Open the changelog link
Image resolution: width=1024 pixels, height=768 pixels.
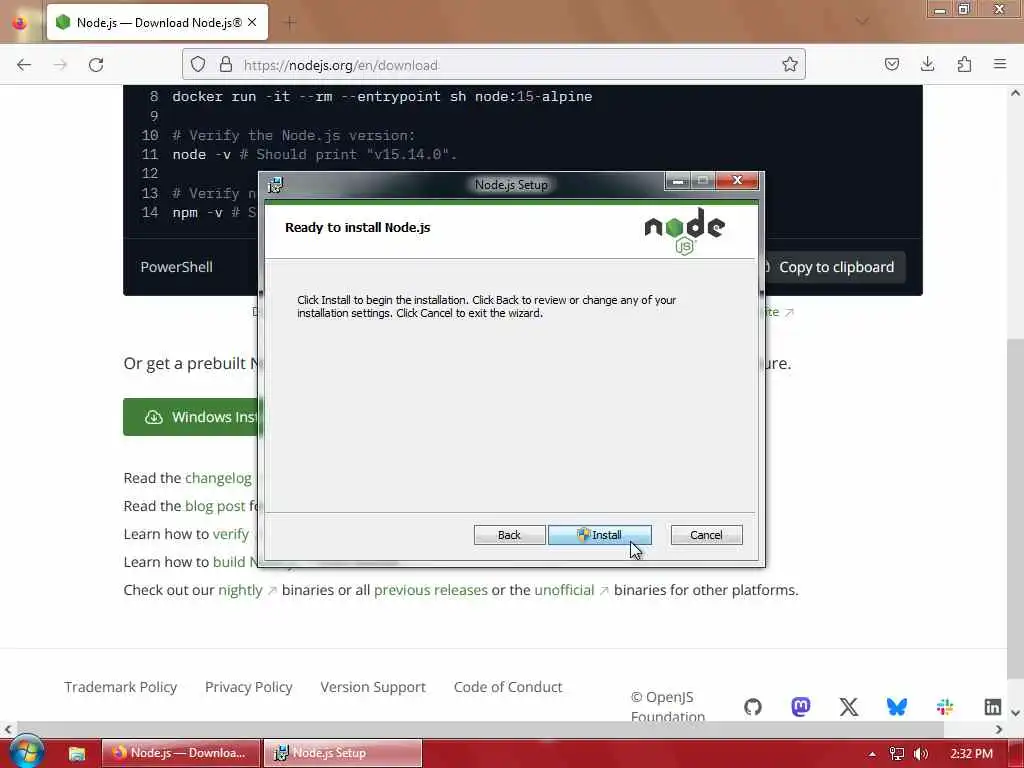[218, 478]
